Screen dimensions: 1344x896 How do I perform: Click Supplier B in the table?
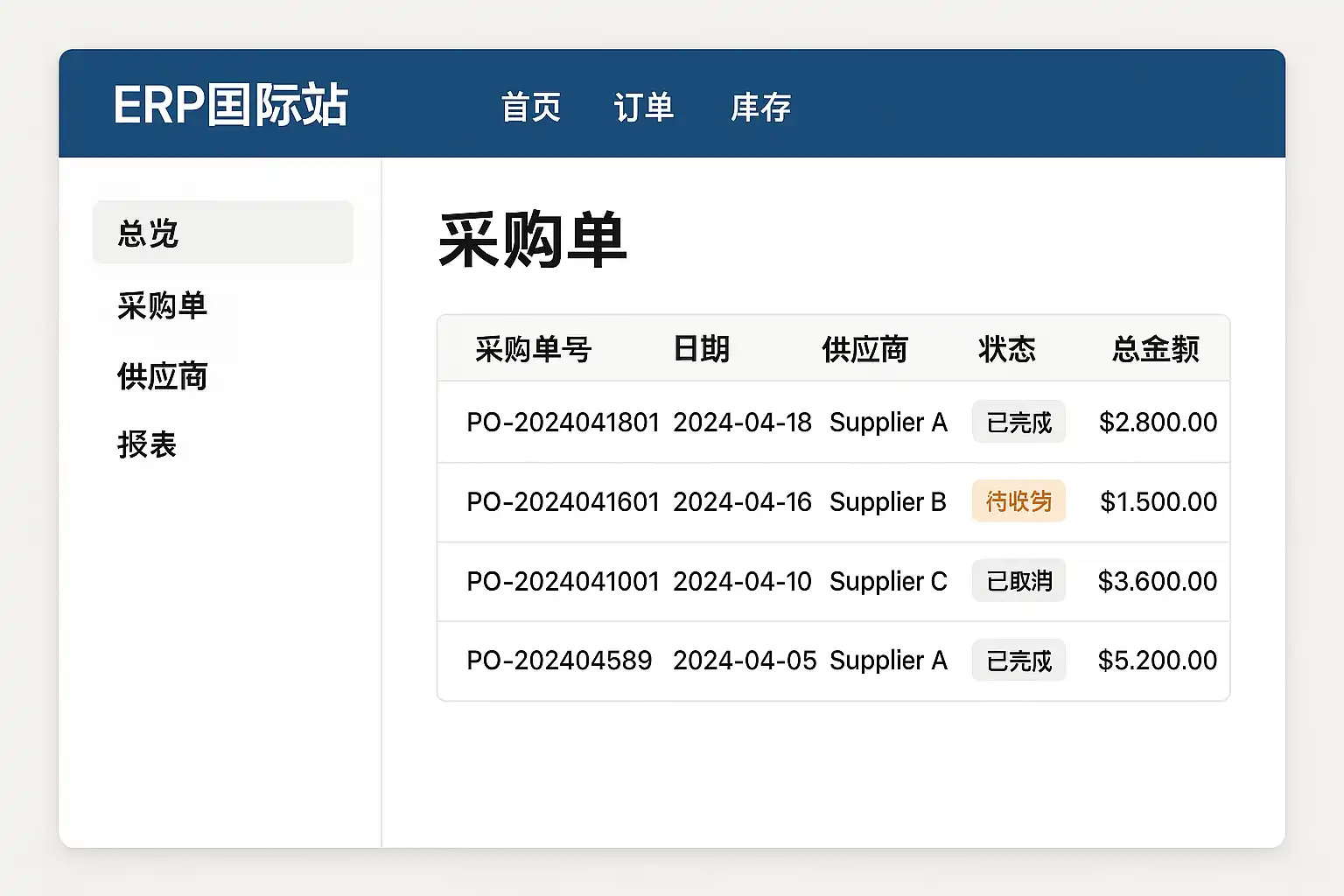[887, 502]
